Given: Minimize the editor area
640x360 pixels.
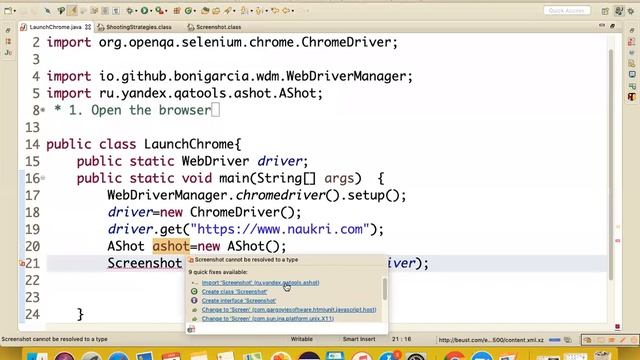Looking at the screenshot, I should tap(602, 26).
